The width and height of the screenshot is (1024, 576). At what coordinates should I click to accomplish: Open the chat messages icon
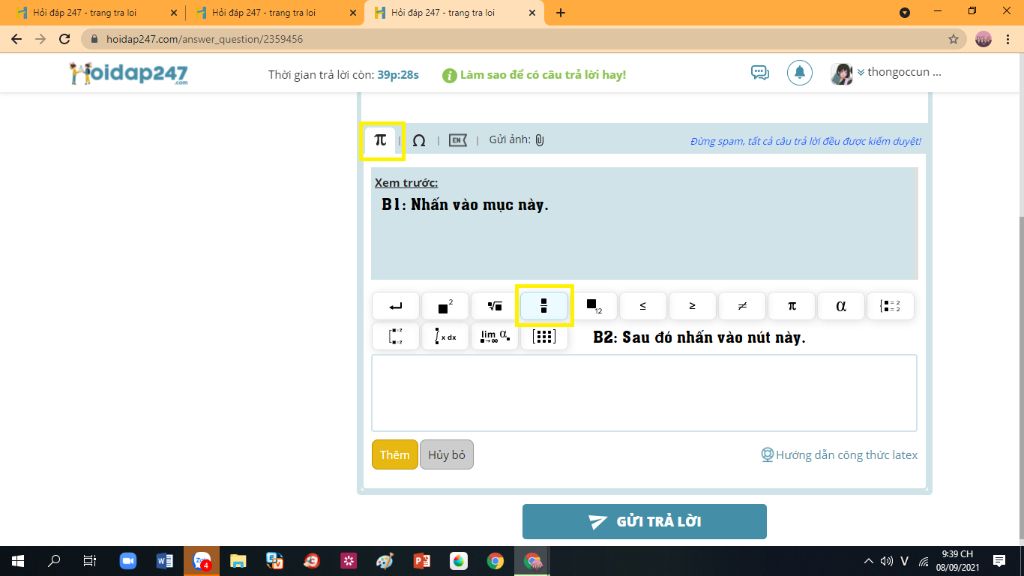click(760, 73)
